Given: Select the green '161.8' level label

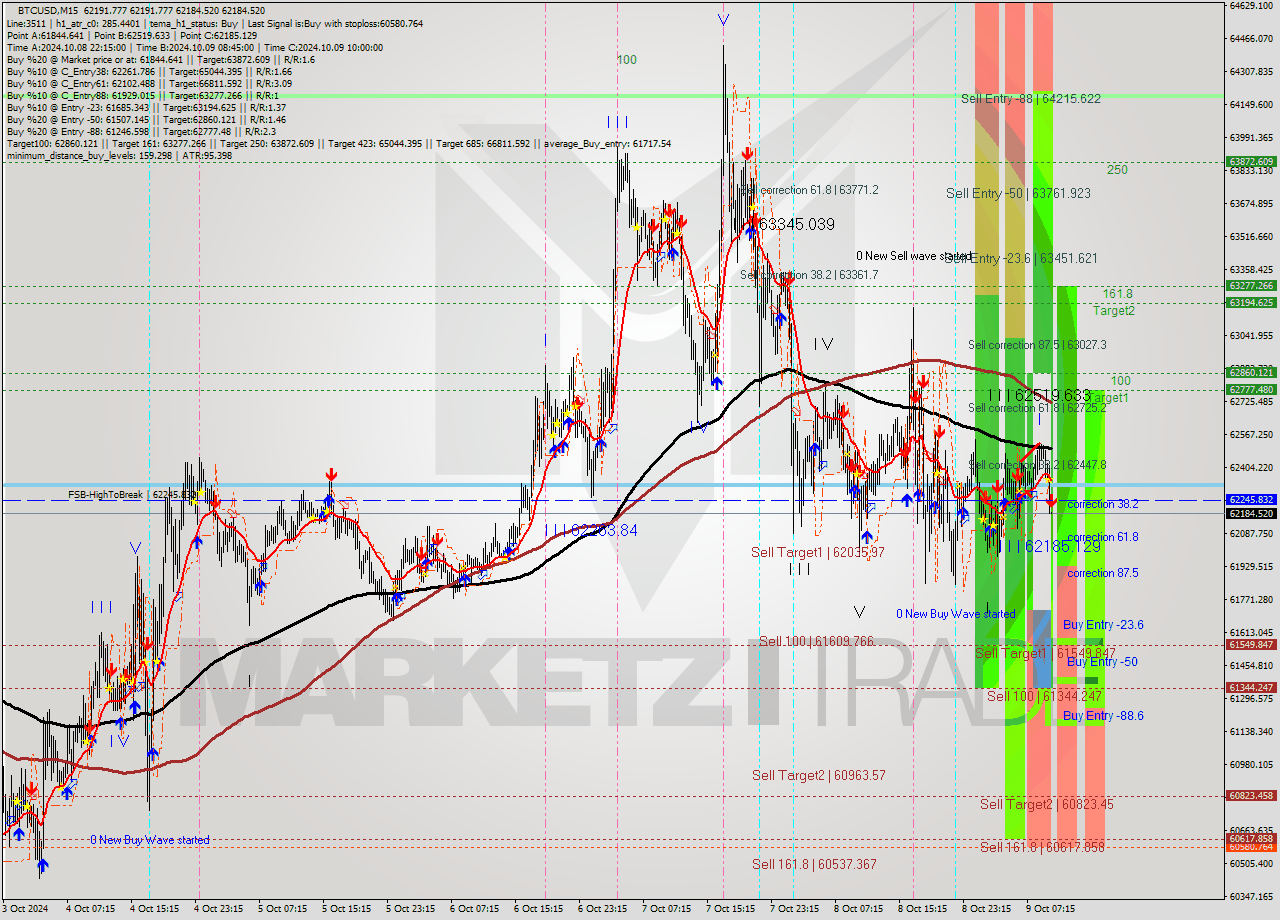Looking at the screenshot, I should 1118,294.
